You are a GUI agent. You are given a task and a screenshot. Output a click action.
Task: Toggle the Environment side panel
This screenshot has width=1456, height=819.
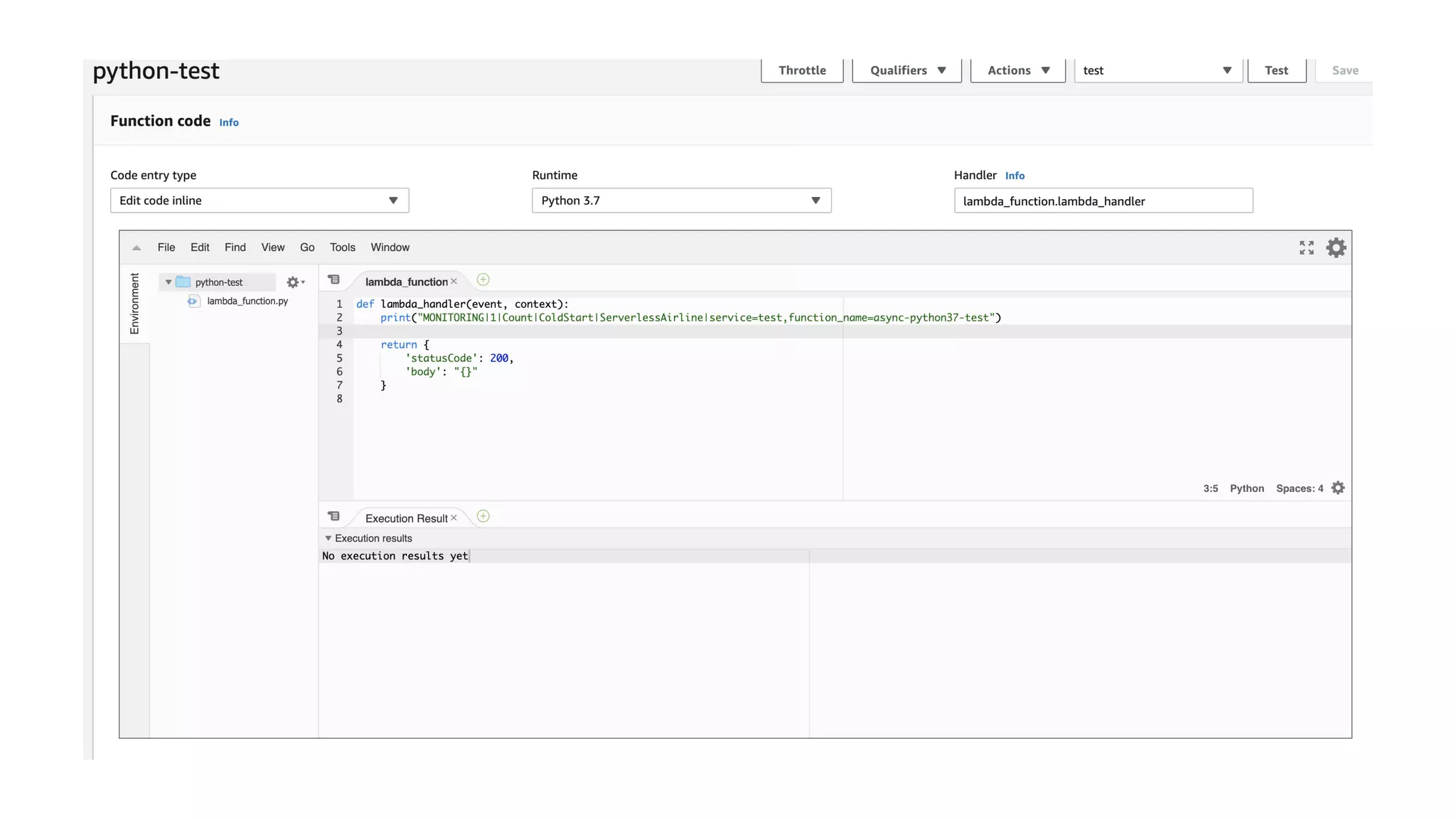[134, 304]
